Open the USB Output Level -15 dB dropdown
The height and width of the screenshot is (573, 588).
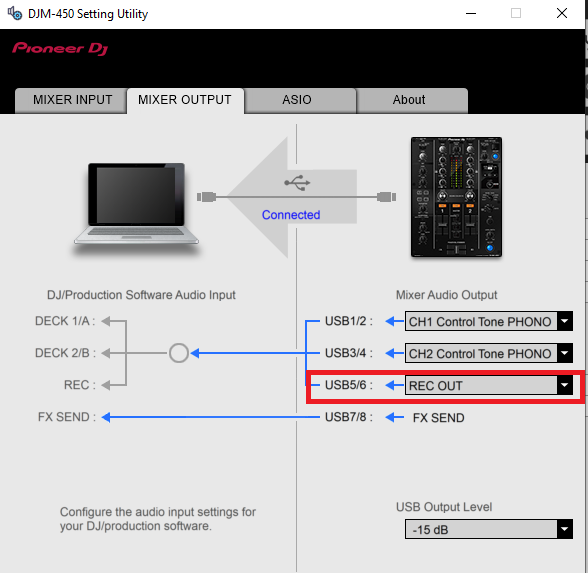coord(489,529)
